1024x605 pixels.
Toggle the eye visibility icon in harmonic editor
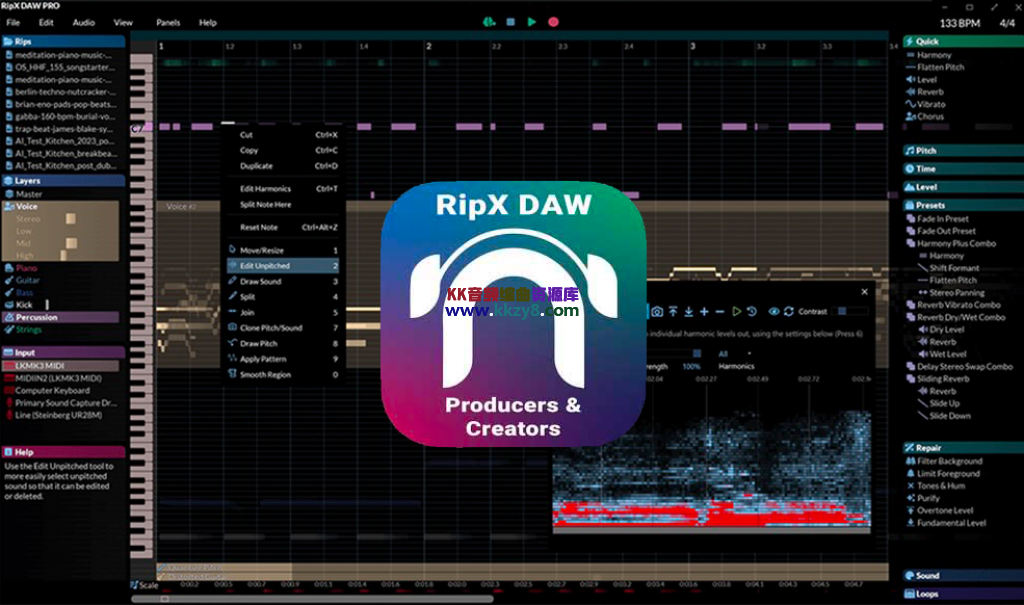tap(773, 312)
